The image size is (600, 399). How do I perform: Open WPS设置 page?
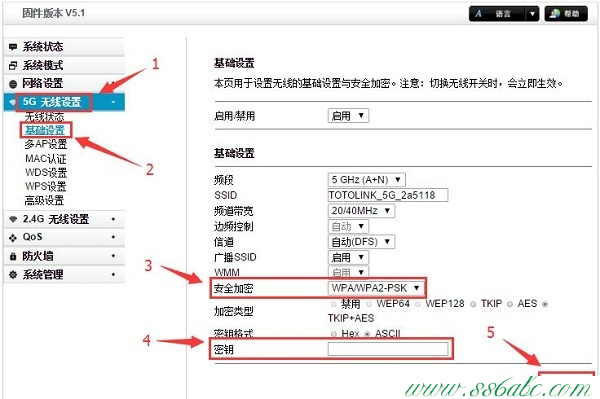(46, 186)
